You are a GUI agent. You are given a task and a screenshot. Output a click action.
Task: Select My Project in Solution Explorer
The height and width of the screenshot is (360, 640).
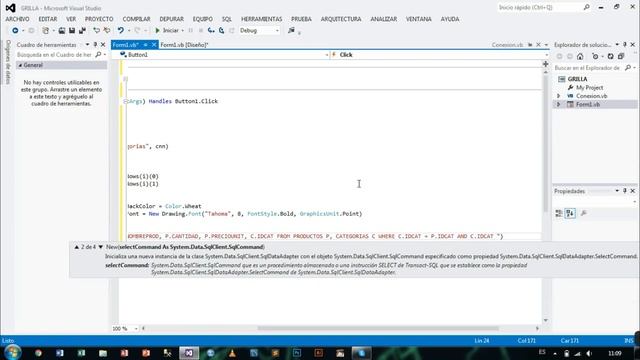[x=589, y=88]
